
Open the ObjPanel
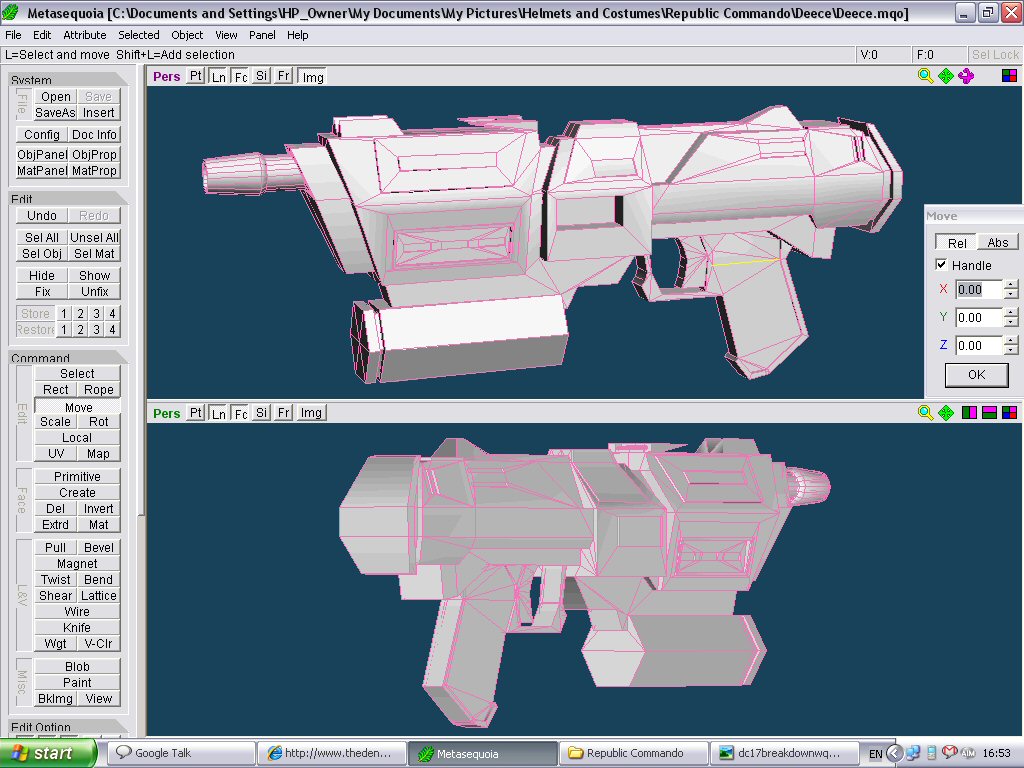(x=42, y=154)
